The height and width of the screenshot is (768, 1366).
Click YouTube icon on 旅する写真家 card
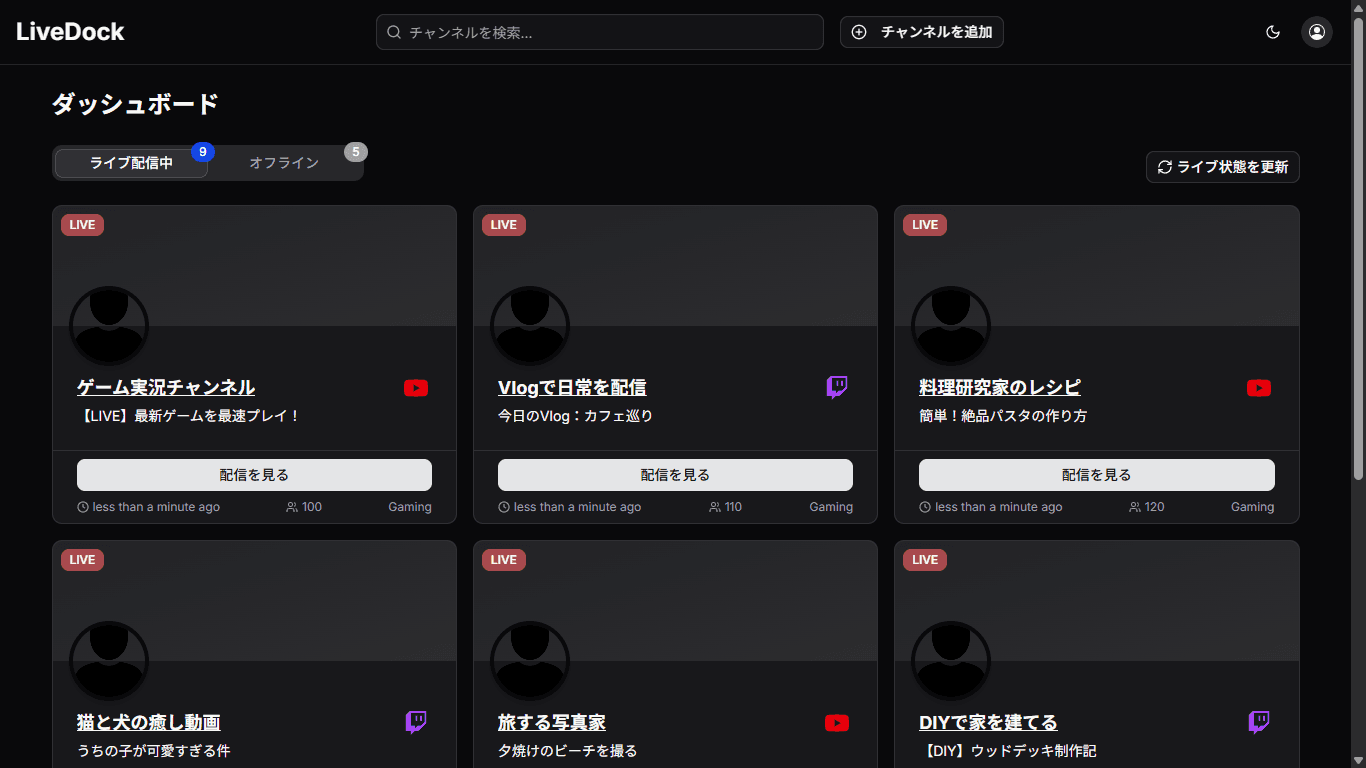pyautogui.click(x=837, y=723)
